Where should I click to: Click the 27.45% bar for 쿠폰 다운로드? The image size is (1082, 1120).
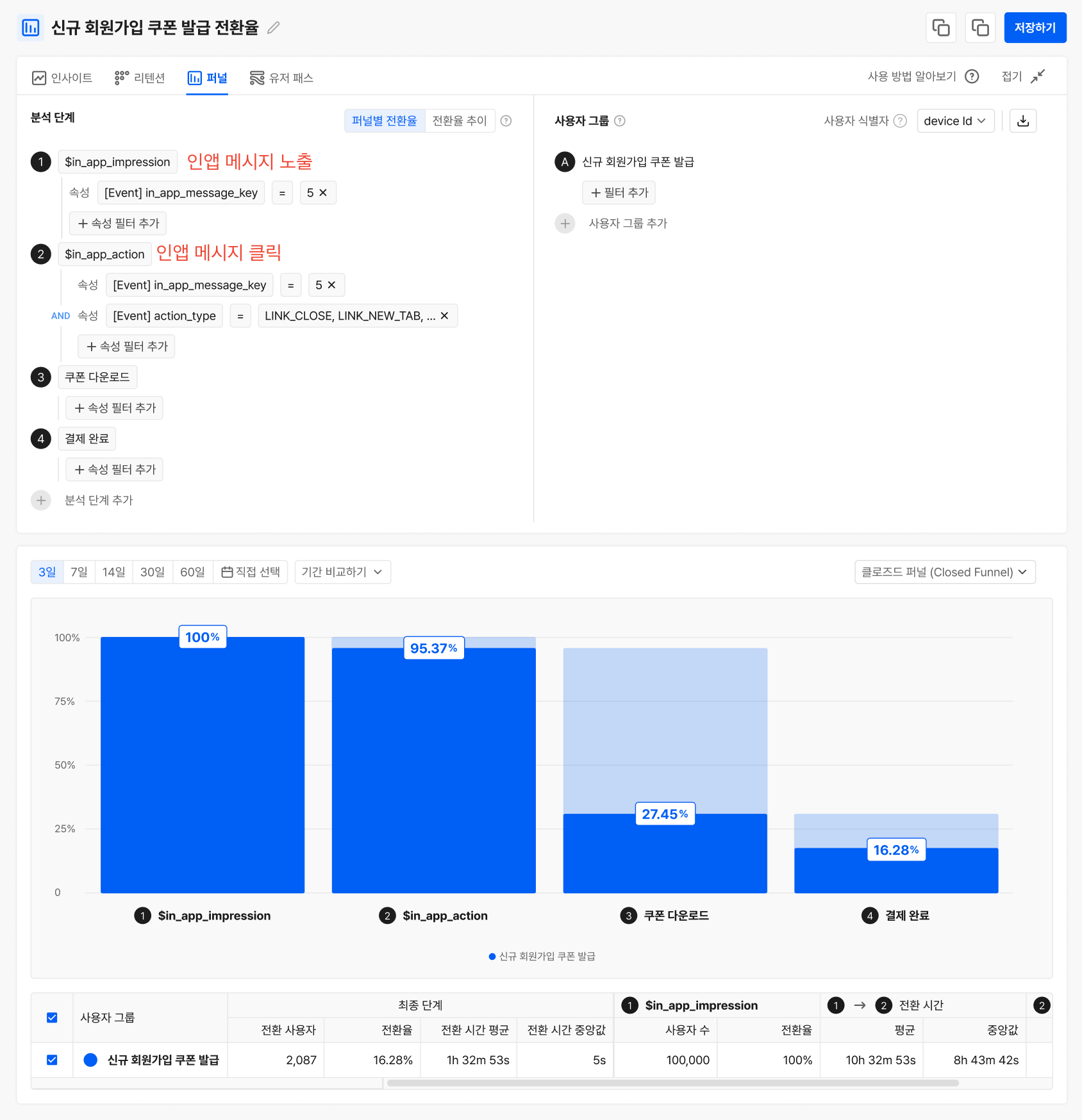pos(665,853)
